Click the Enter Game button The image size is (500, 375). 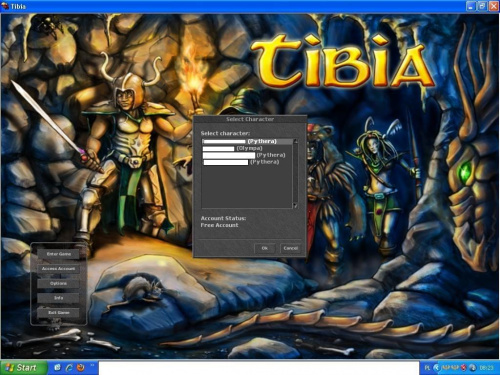(x=58, y=254)
